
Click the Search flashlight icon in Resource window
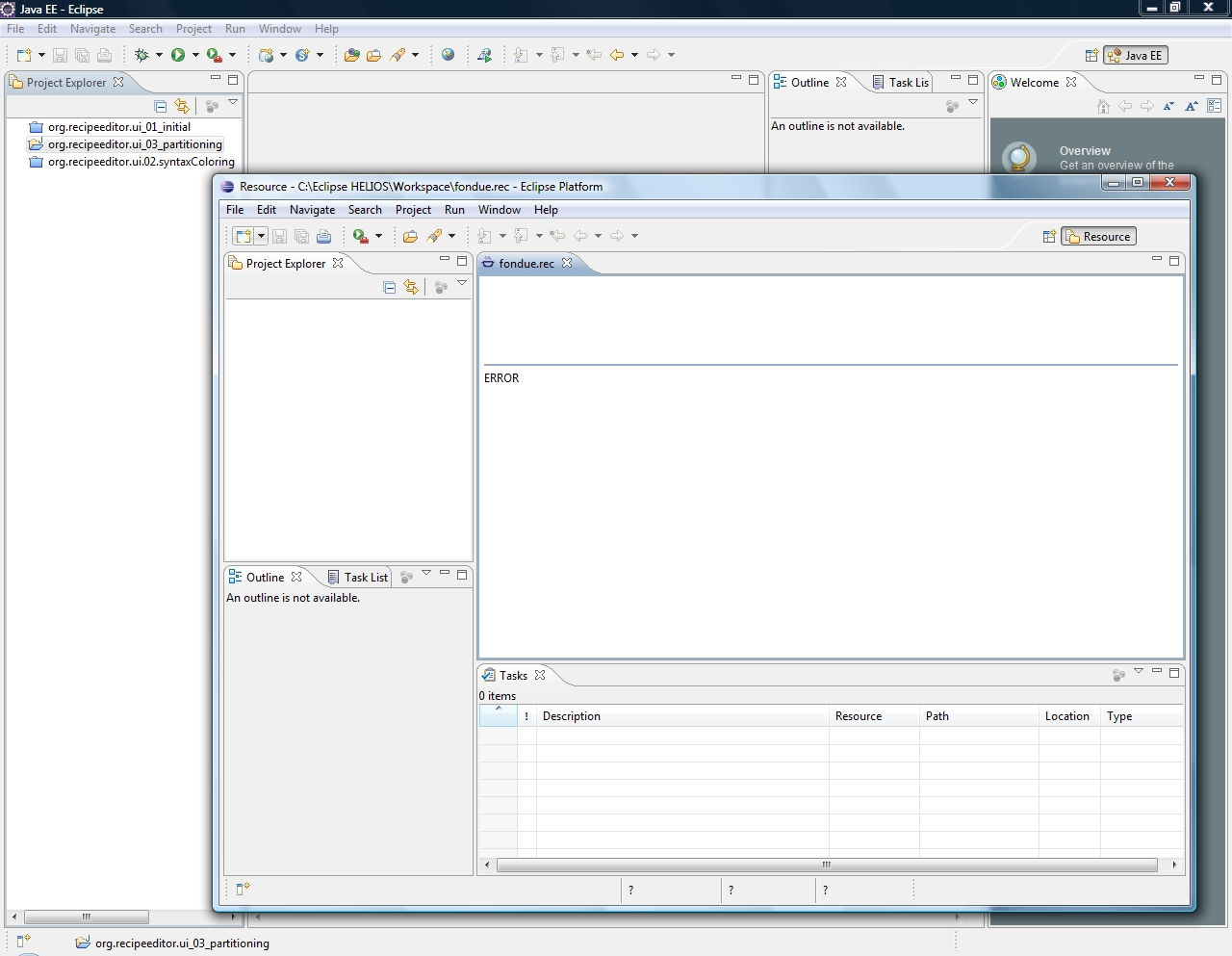point(435,236)
